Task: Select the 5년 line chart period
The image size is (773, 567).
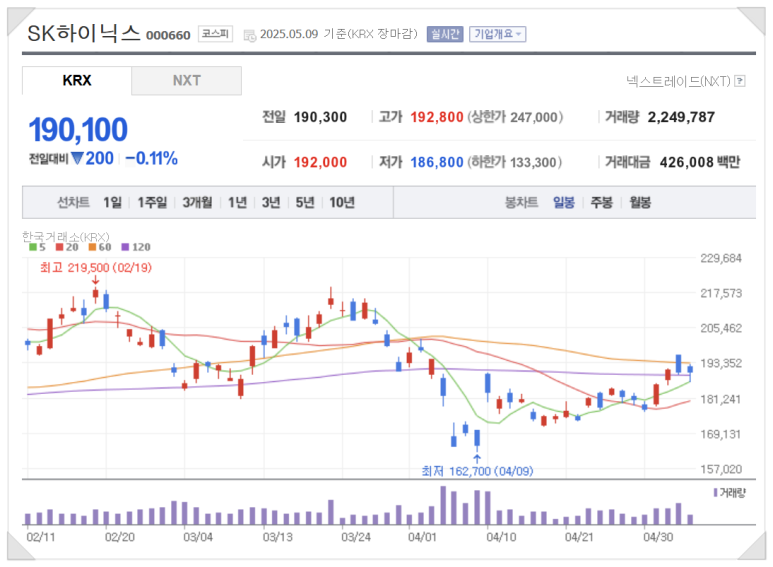Action: [x=305, y=202]
